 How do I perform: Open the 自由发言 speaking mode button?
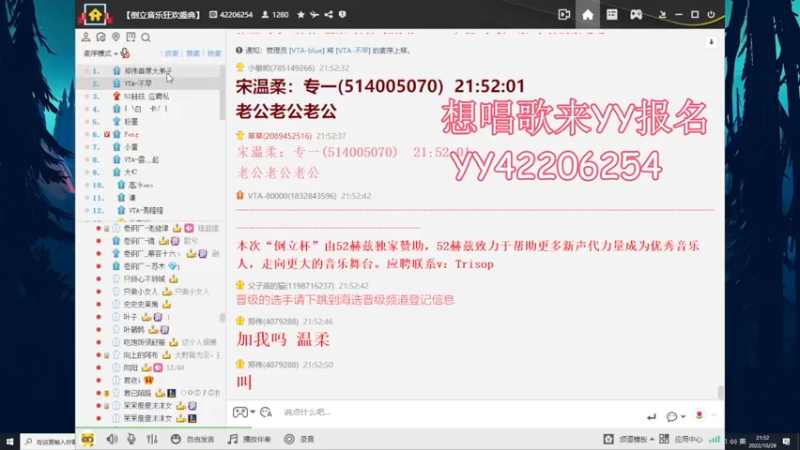point(192,439)
